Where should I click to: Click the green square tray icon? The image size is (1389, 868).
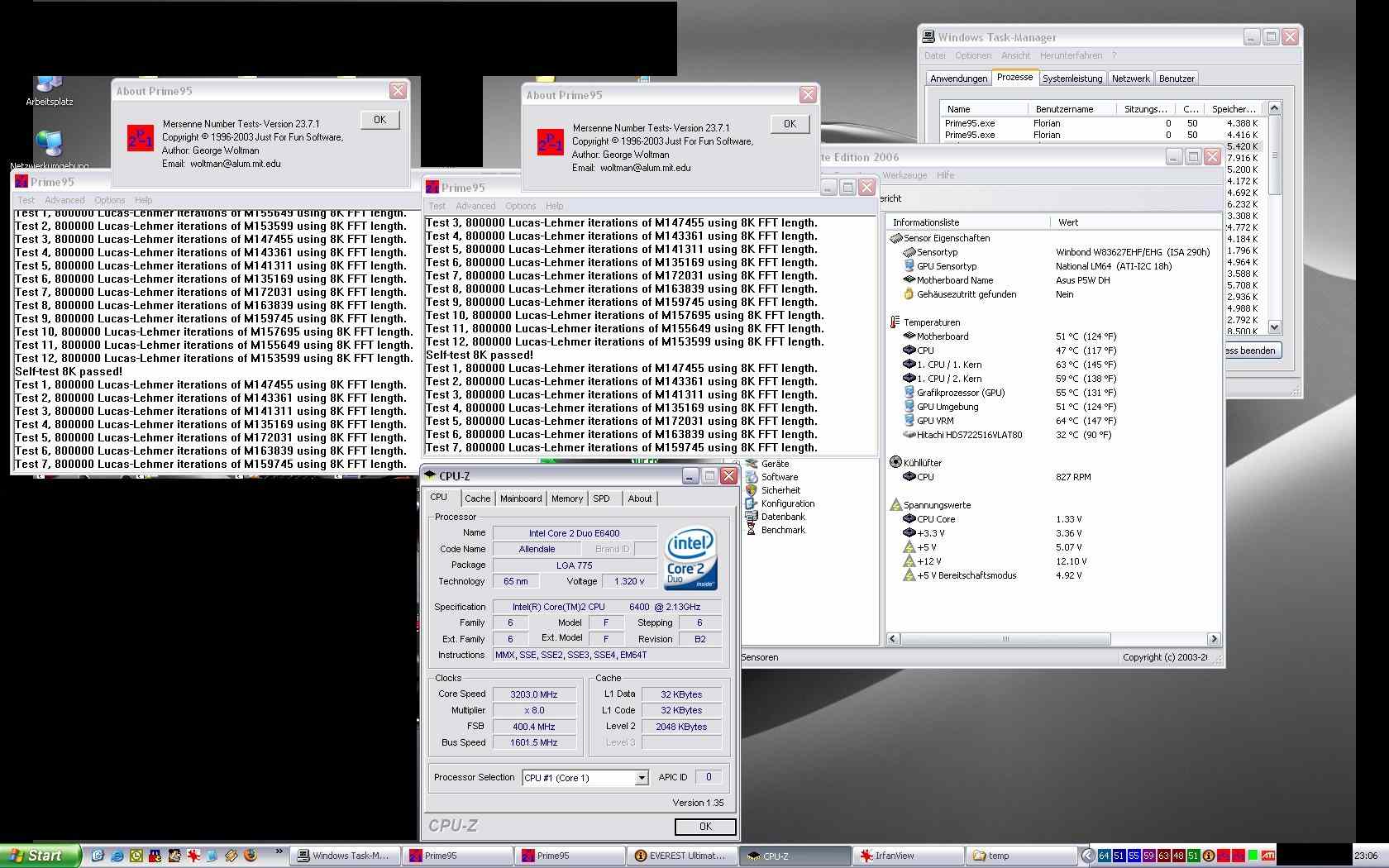[1253, 856]
